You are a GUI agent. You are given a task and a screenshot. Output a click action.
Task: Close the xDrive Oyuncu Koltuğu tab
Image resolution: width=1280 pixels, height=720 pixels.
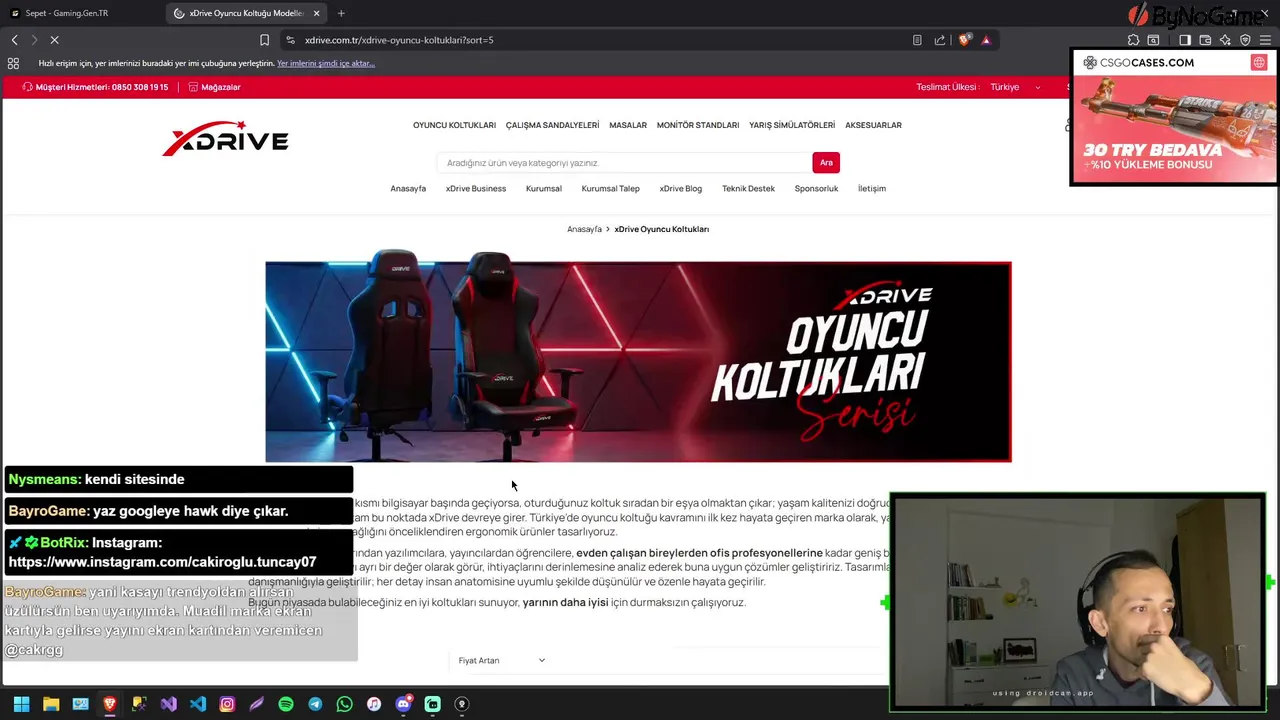(x=317, y=13)
